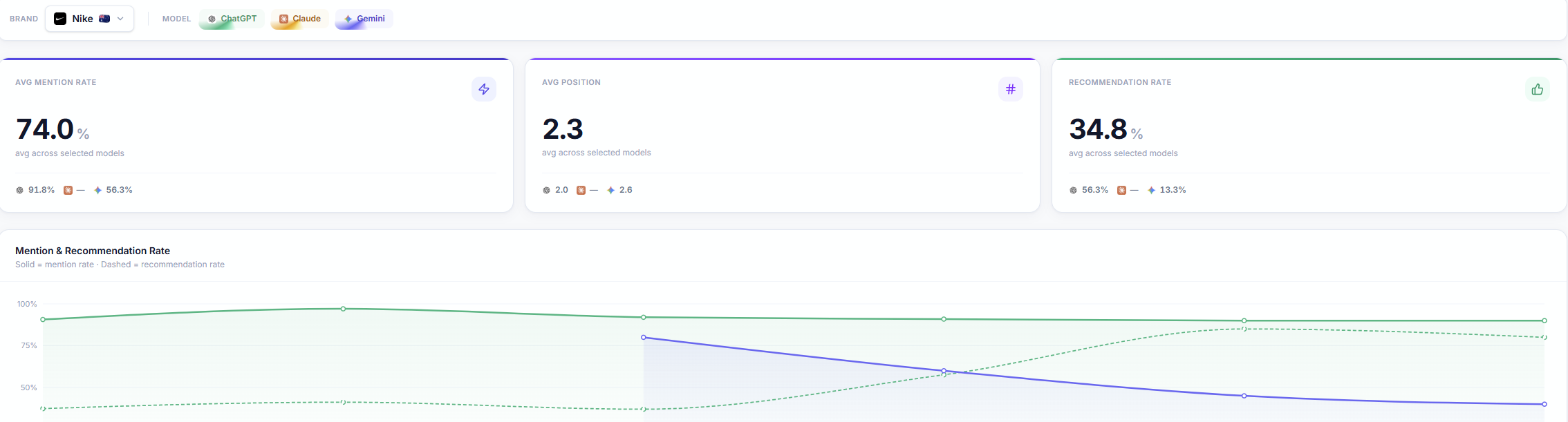Open the Nike brand dropdown
This screenshot has height=422, width=1568.
[89, 19]
